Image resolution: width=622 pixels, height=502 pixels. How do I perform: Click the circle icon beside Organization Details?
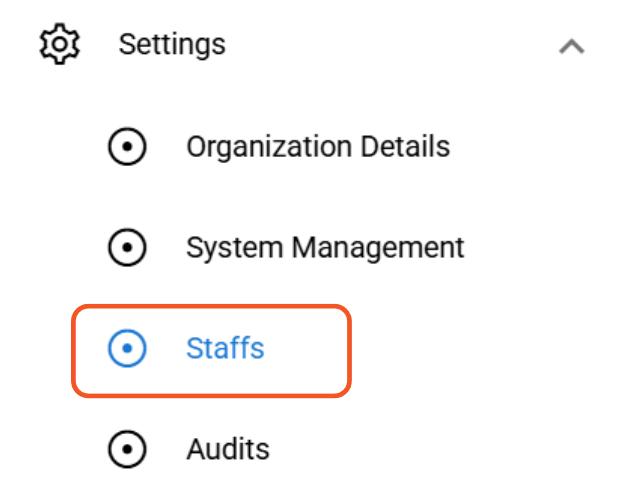point(127,148)
